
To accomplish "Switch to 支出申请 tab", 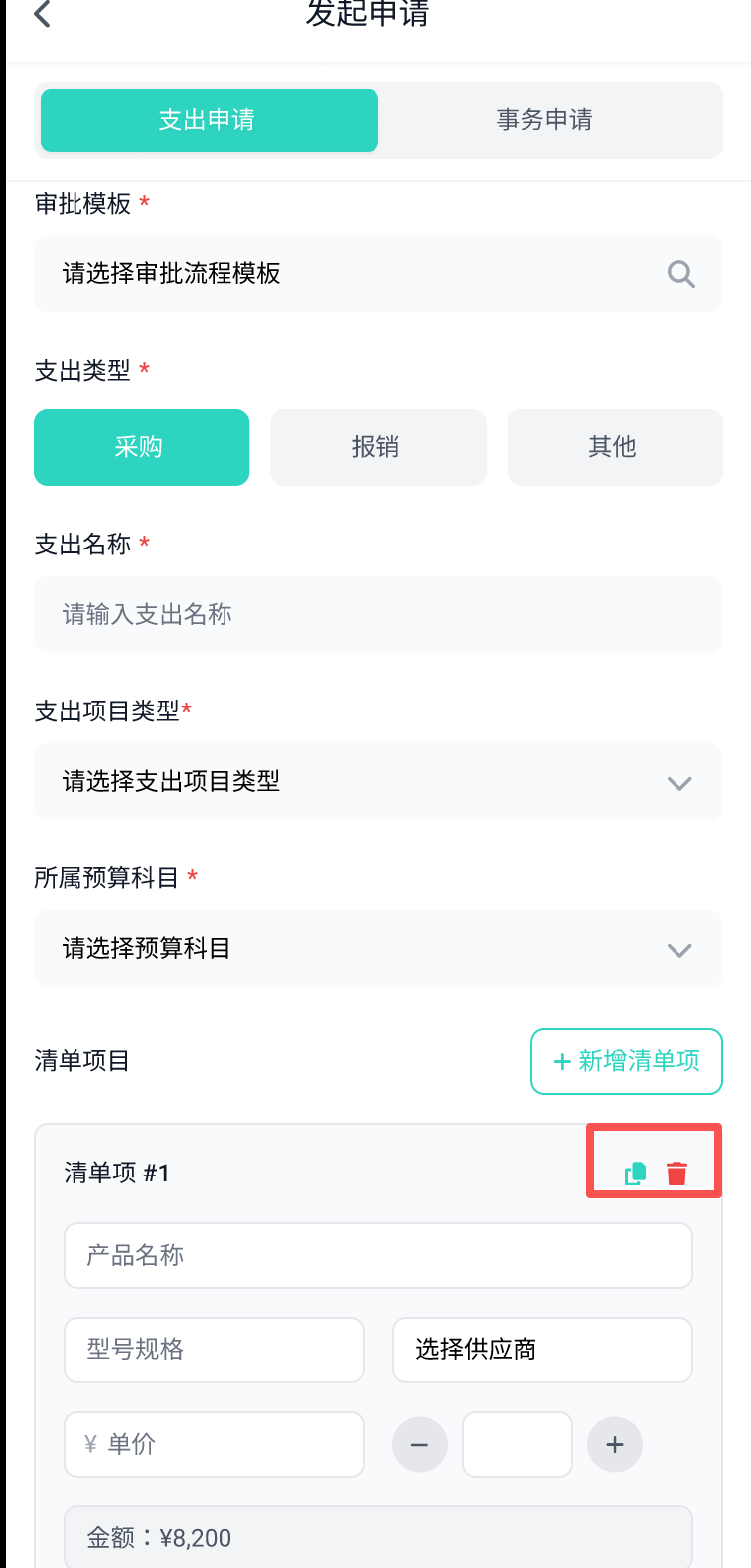I will click(209, 120).
